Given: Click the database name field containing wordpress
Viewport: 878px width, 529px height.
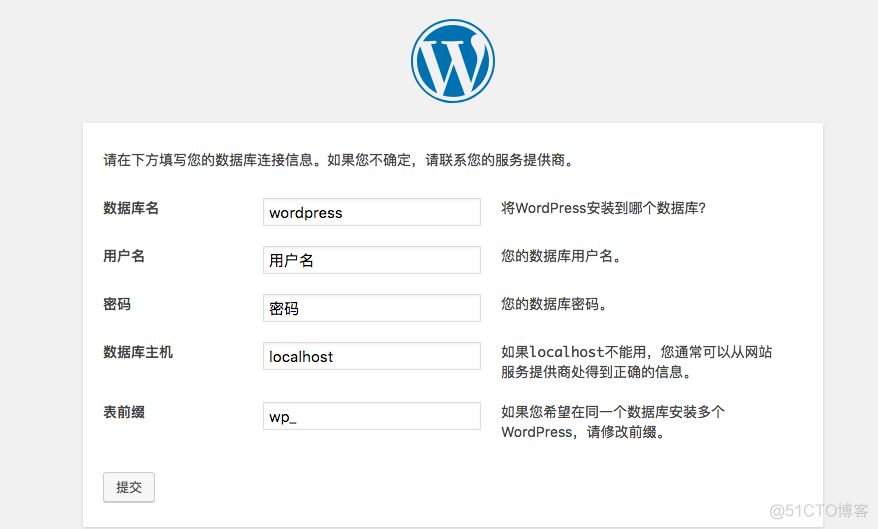Looking at the screenshot, I should (x=372, y=212).
